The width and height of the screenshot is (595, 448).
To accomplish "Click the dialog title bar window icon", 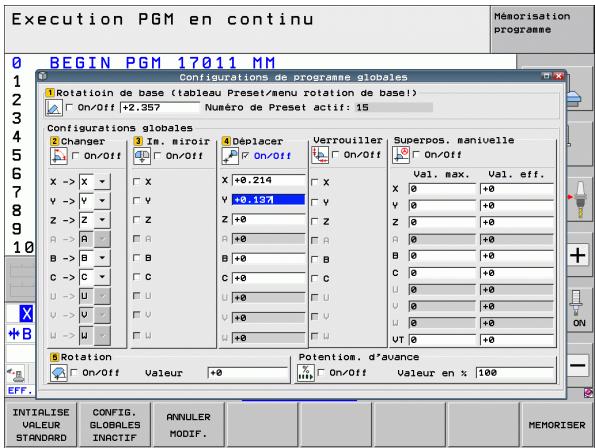I will [42, 76].
